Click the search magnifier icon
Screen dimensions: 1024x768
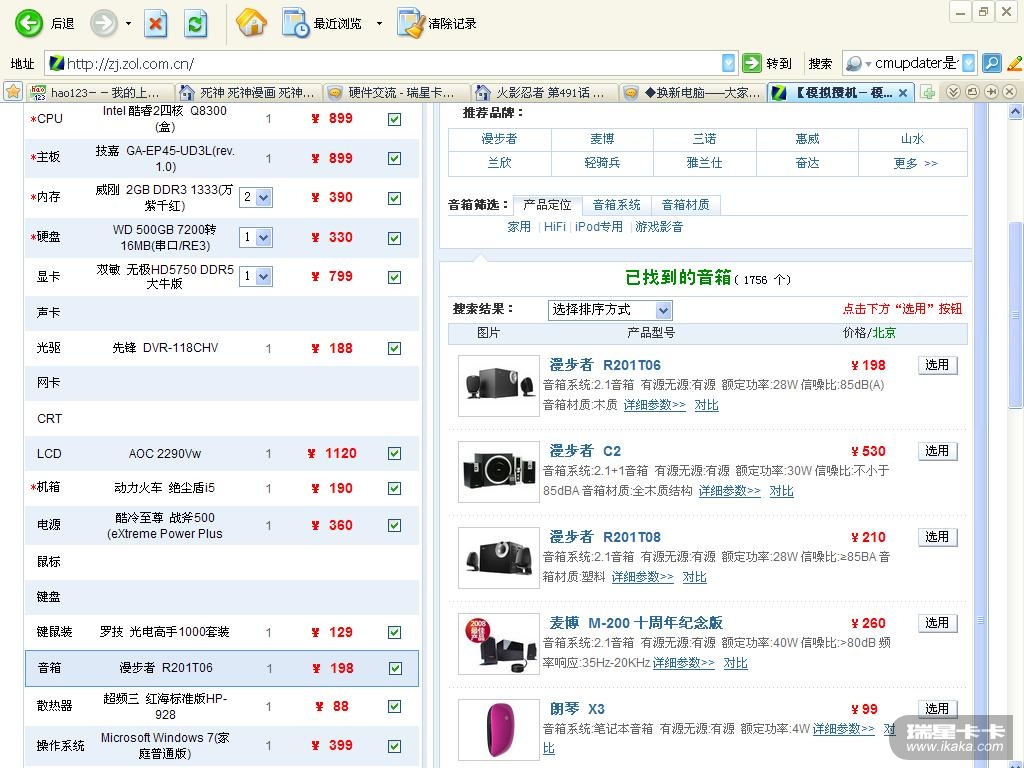991,63
